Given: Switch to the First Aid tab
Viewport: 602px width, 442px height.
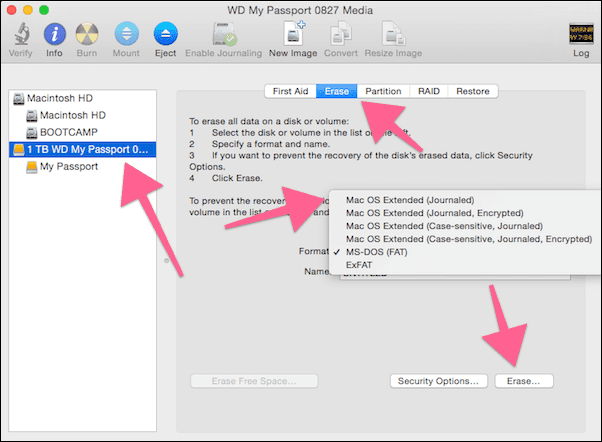Looking at the screenshot, I should (291, 91).
